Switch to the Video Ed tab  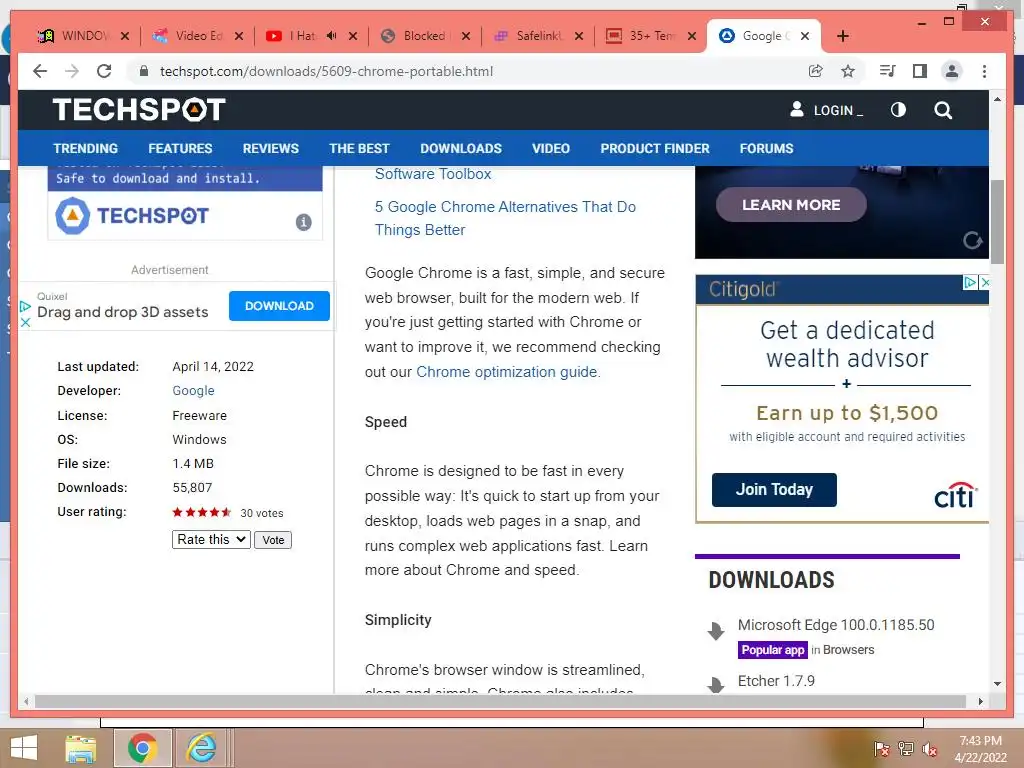[x=198, y=36]
